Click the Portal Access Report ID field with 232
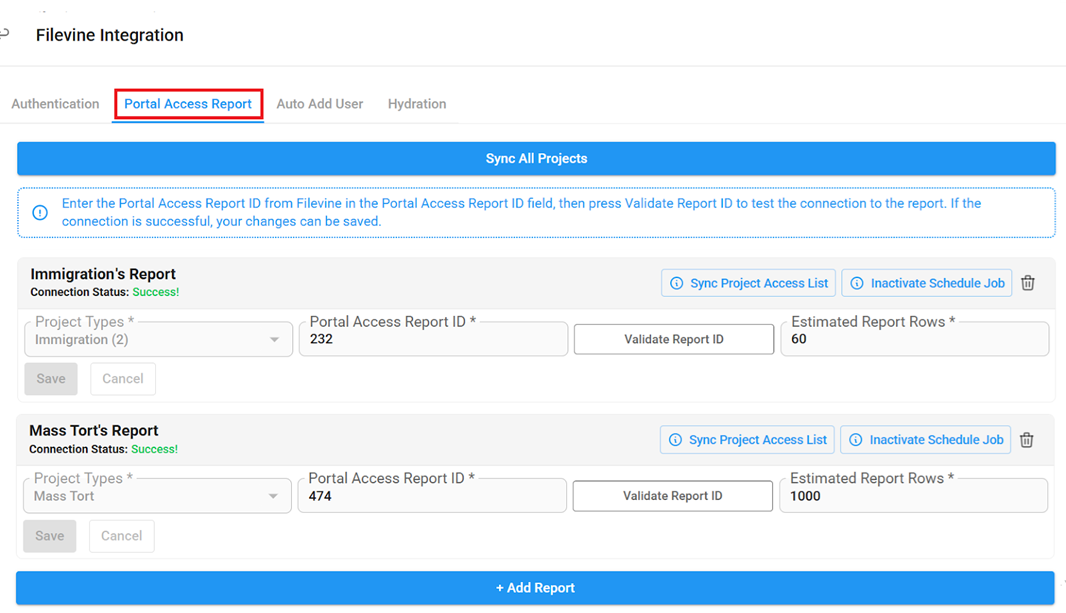Viewport: 1066px width, 613px height. coord(434,339)
